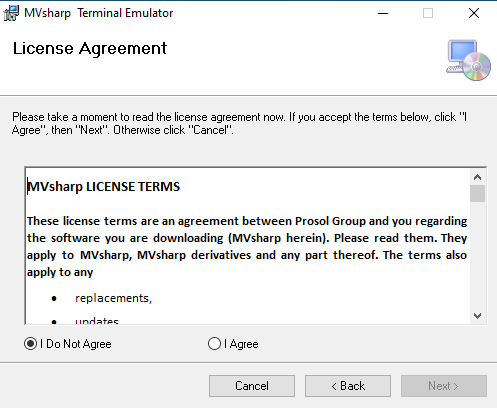
Task: Click the greyed-out 'Next >' button
Action: tap(444, 386)
